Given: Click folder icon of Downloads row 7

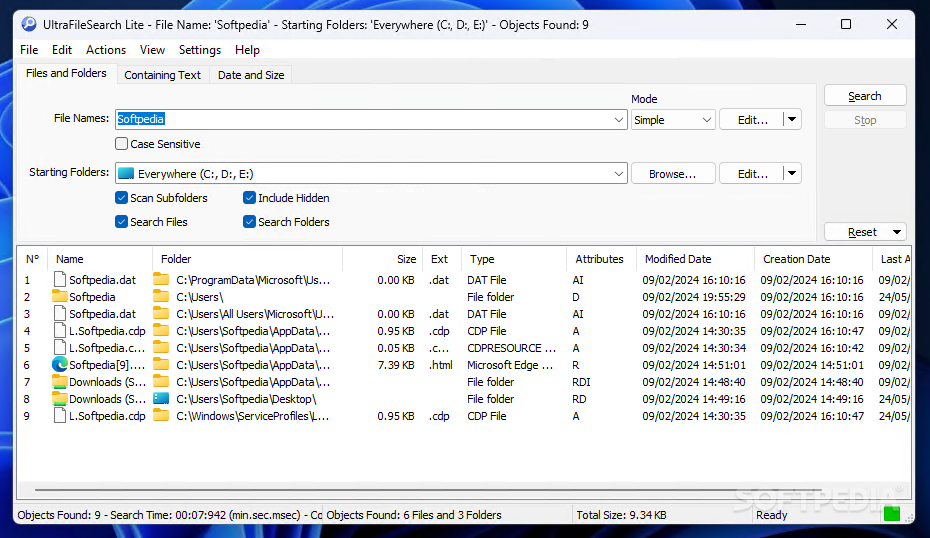Looking at the screenshot, I should (x=59, y=381).
